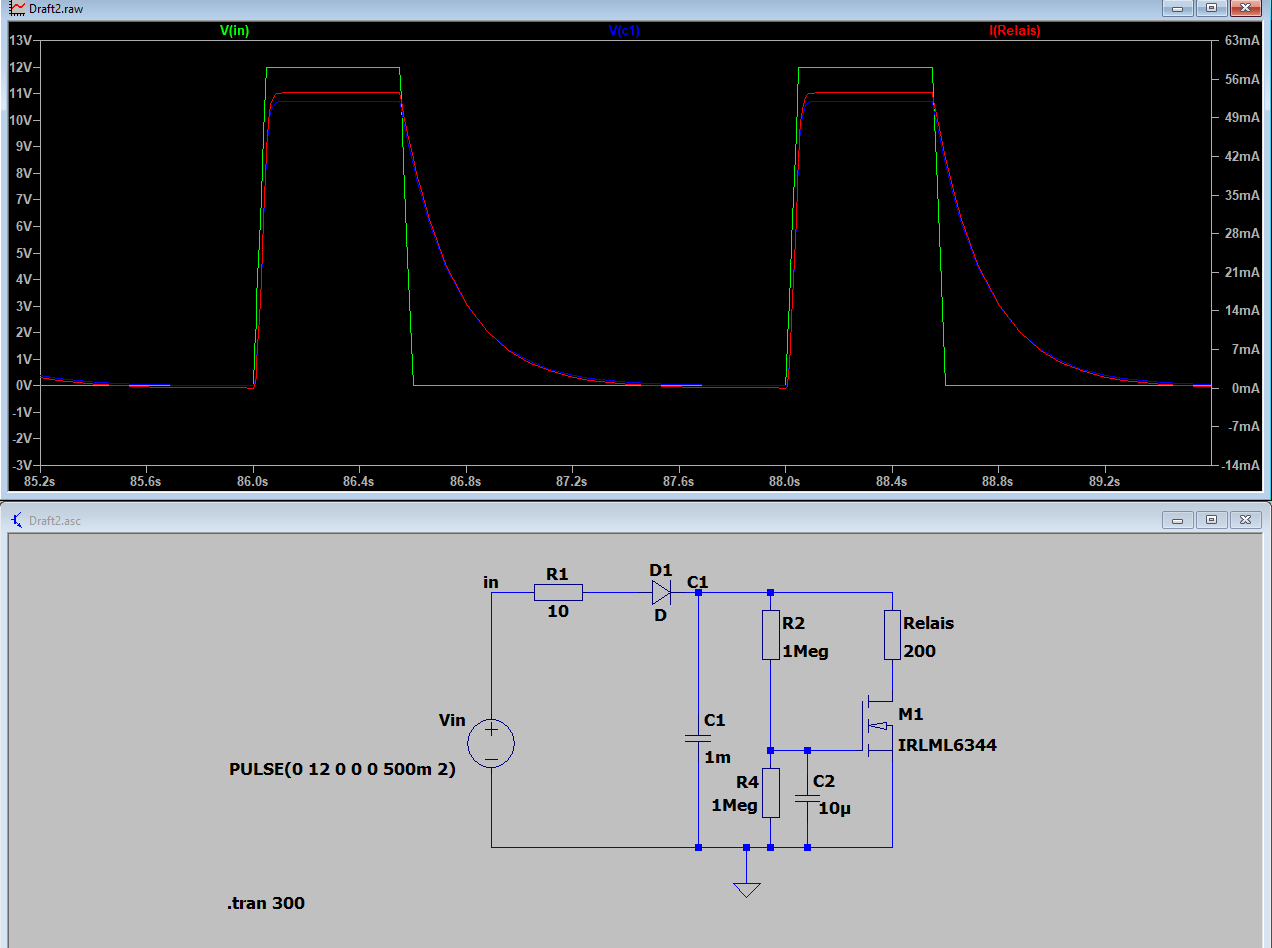Click the 89.2s time axis label
The image size is (1272, 948).
[x=1104, y=481]
